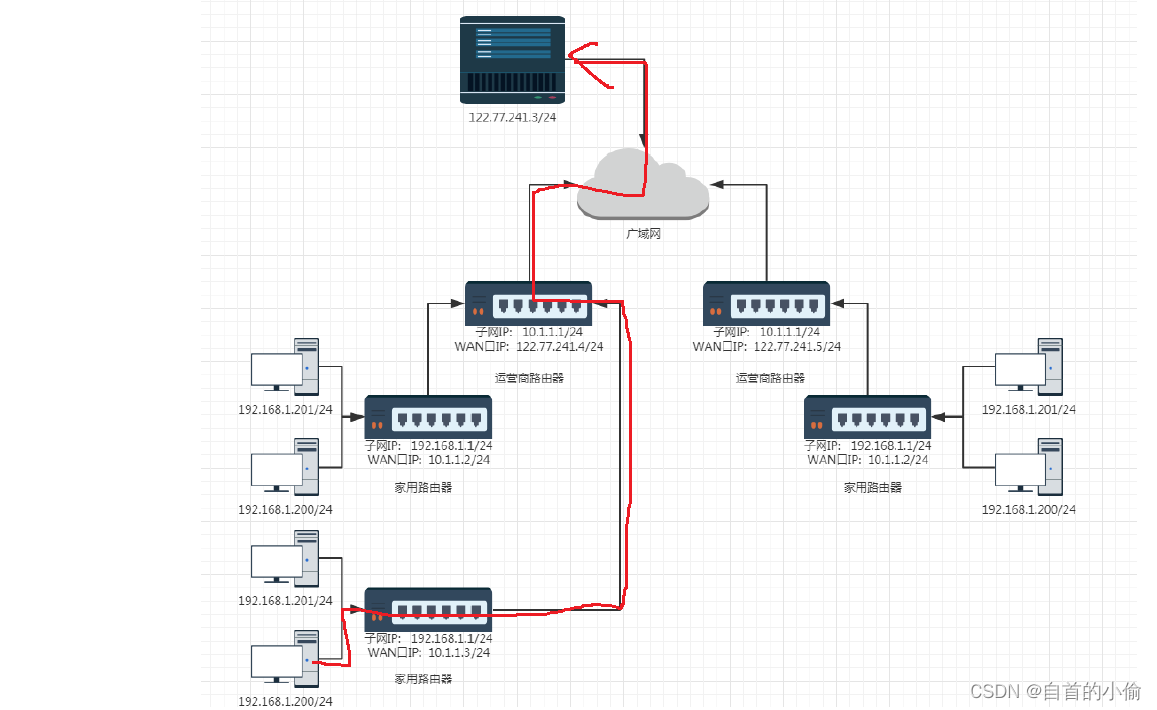This screenshot has width=1157, height=710.
Task: Select 家用路由器 label under the right home router
Action: pos(873,487)
